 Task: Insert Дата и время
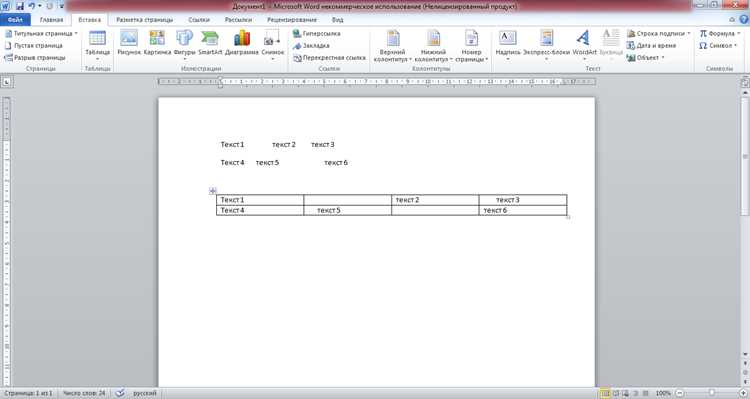point(651,45)
